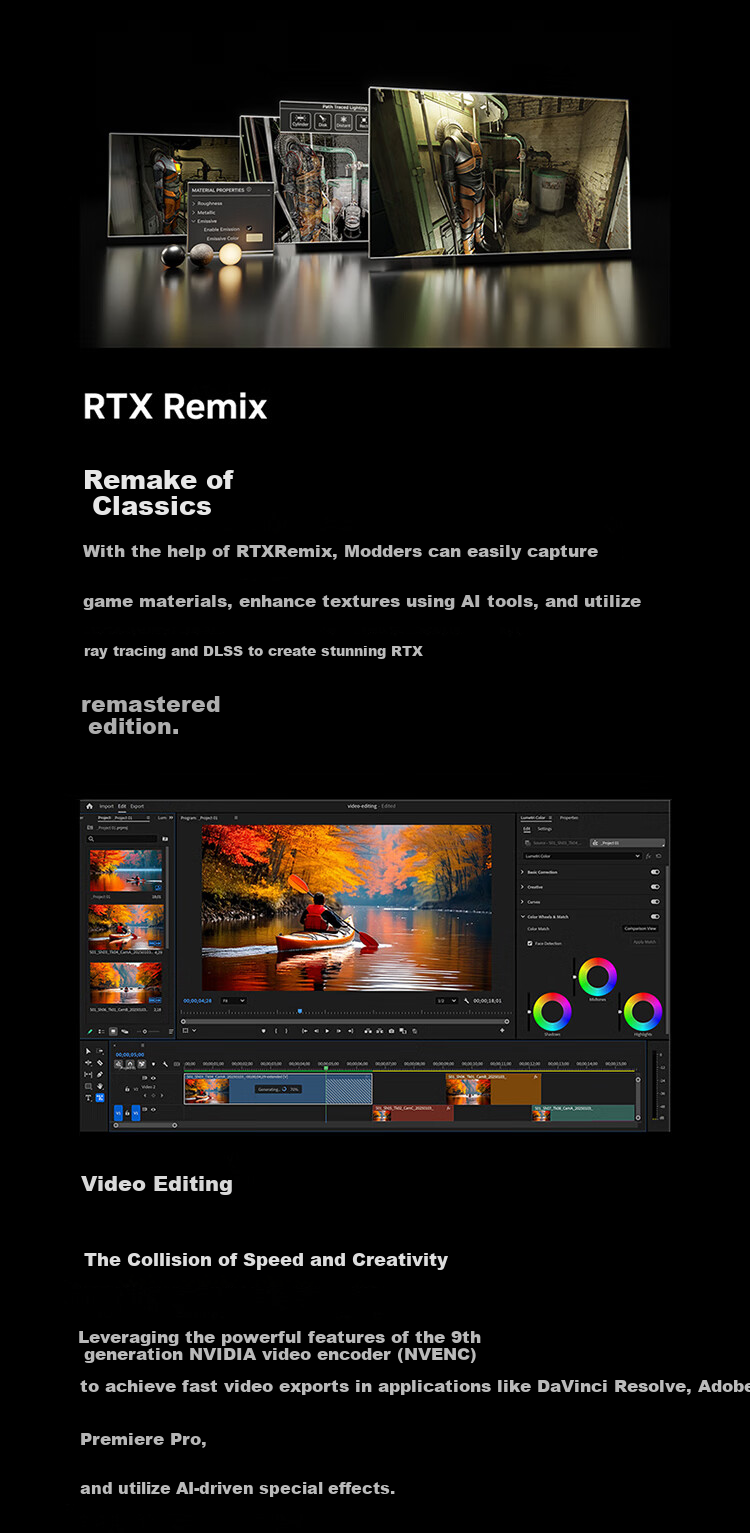Screen dimensions: 750x1533
Task: Select the Hand tool
Action: click(100, 1086)
